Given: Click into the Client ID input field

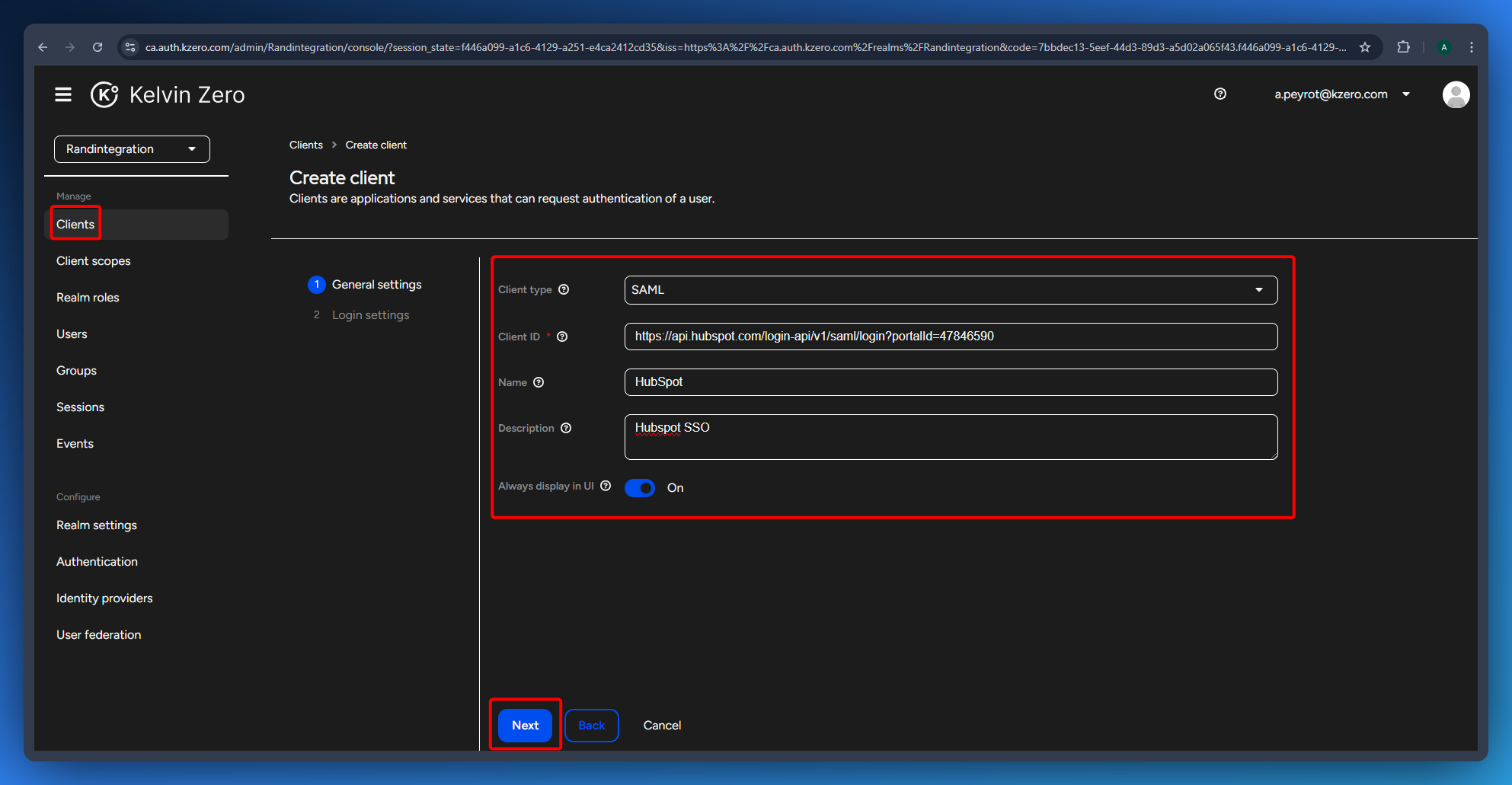Looking at the screenshot, I should (x=951, y=337).
